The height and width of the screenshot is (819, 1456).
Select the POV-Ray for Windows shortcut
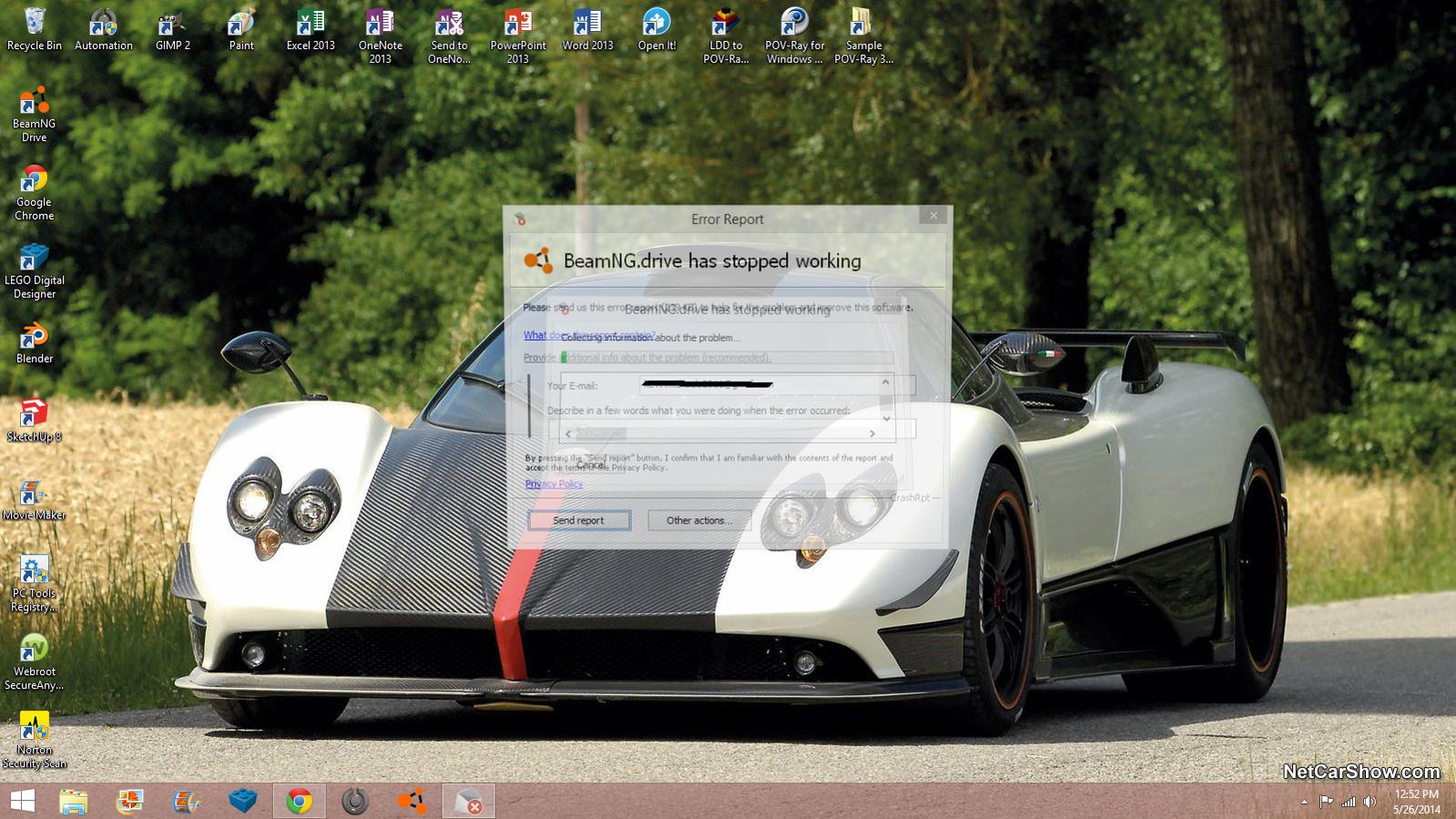pos(795,36)
